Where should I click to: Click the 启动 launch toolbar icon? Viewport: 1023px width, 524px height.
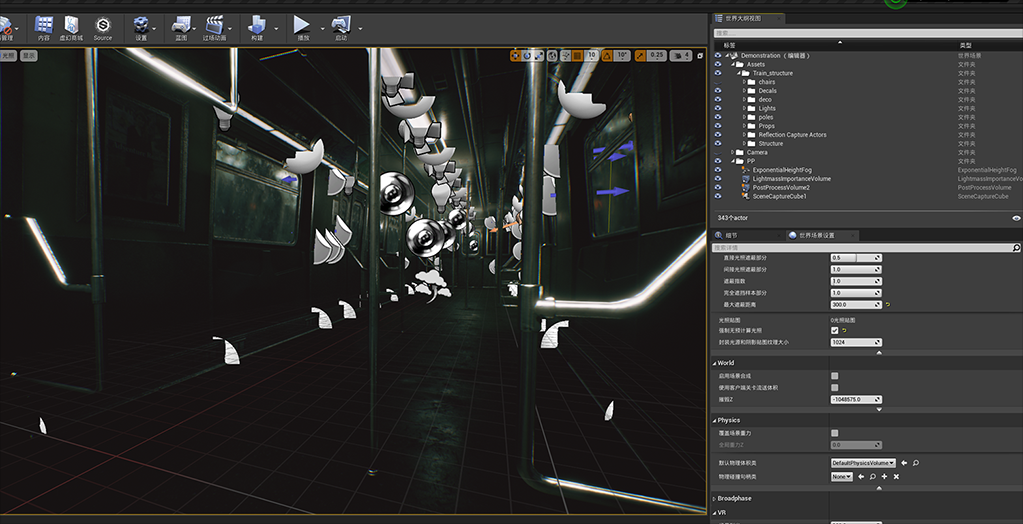pyautogui.click(x=342, y=25)
